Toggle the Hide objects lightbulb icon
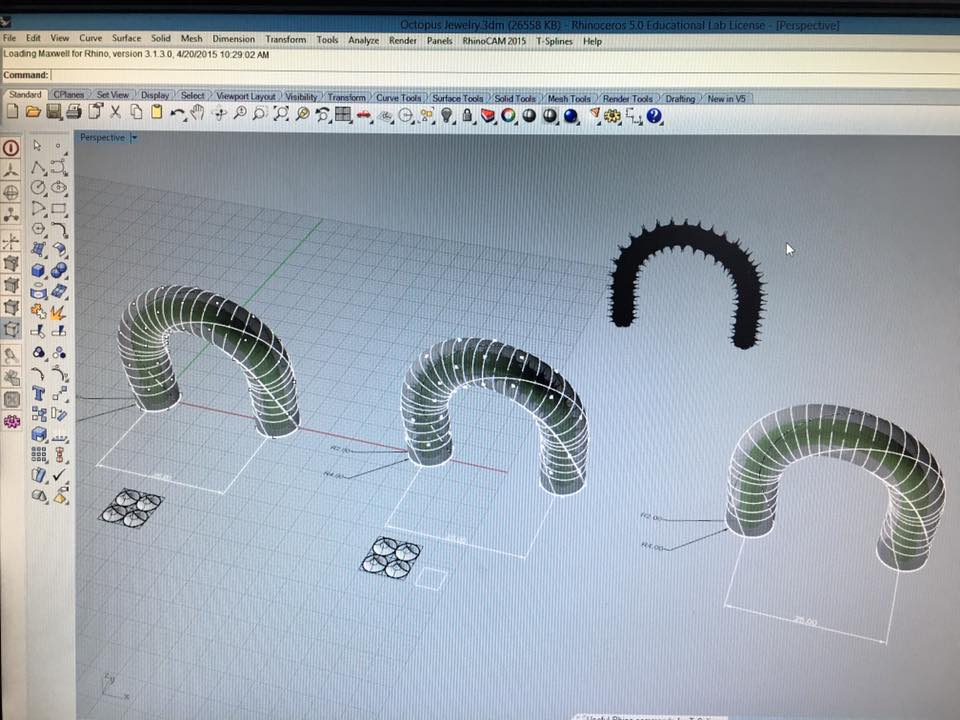This screenshot has height=720, width=960. 447,116
